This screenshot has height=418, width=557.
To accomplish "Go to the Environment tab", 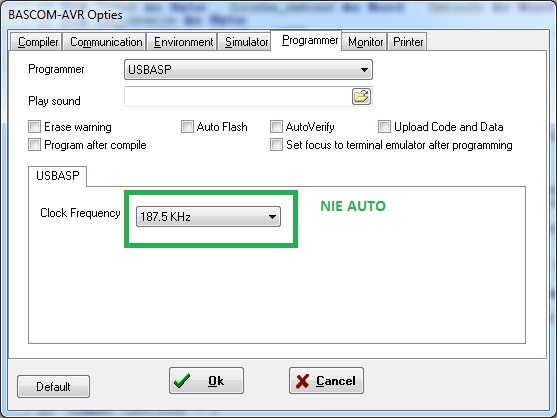I will point(182,42).
